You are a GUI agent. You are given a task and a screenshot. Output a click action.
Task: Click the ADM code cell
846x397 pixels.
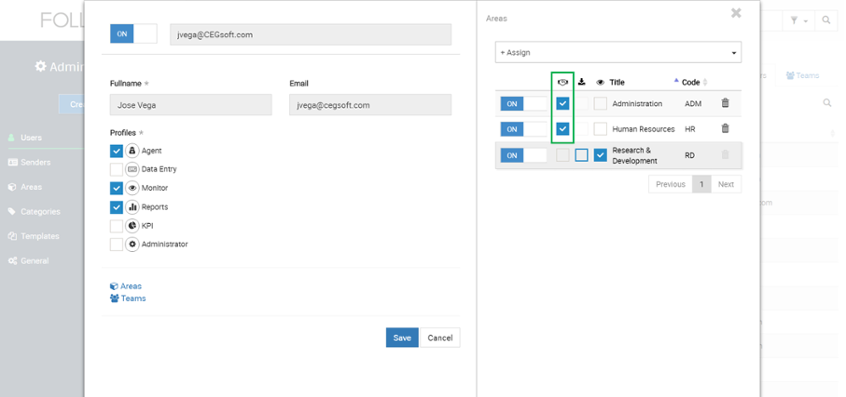click(693, 104)
